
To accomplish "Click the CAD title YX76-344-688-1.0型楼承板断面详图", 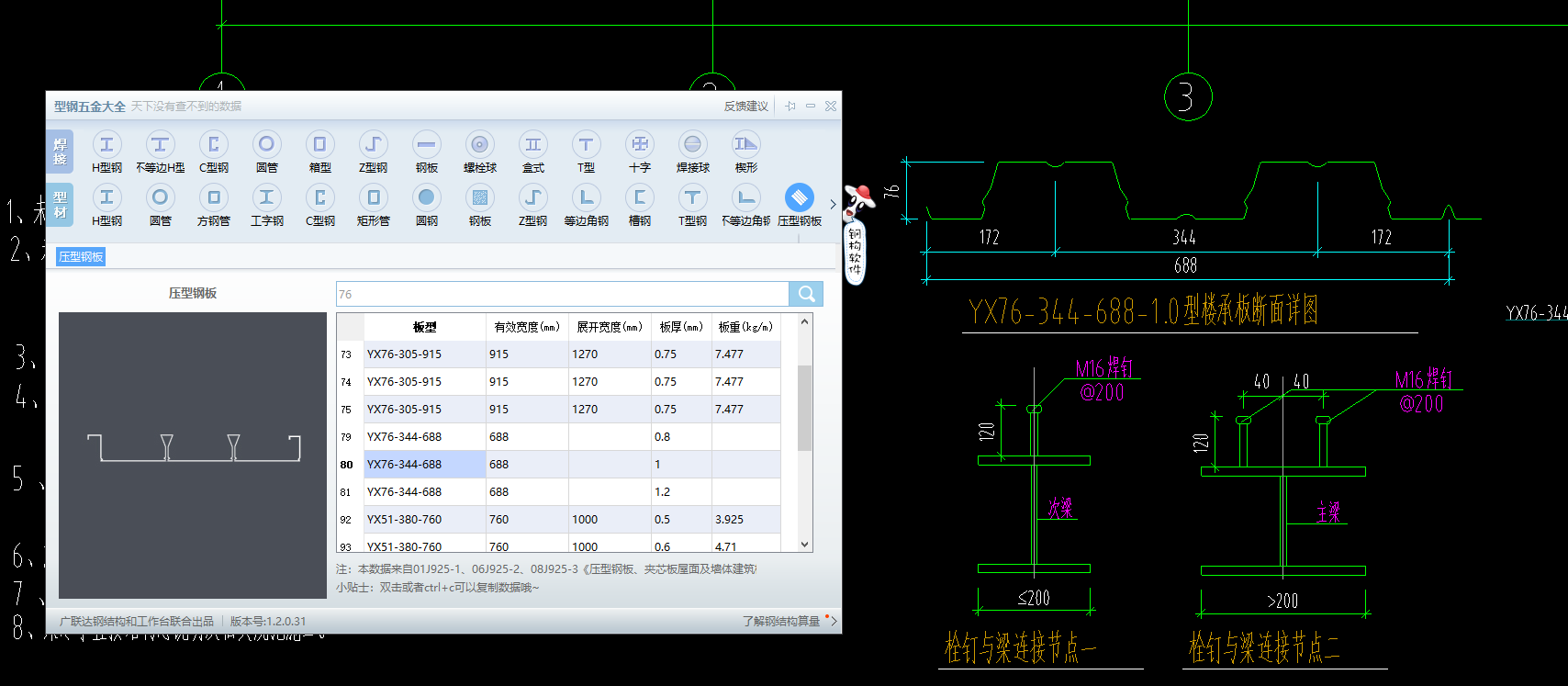I will click(x=1143, y=311).
